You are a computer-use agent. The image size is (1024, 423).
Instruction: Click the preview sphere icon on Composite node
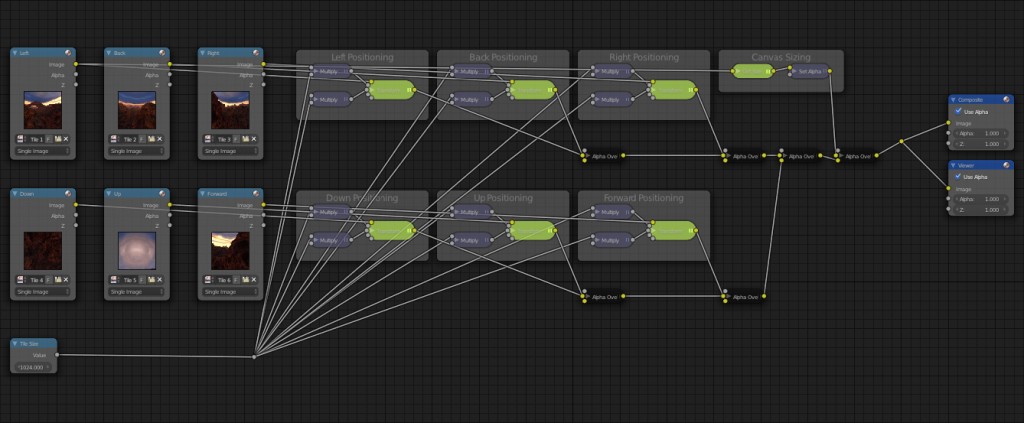pyautogui.click(x=1008, y=100)
